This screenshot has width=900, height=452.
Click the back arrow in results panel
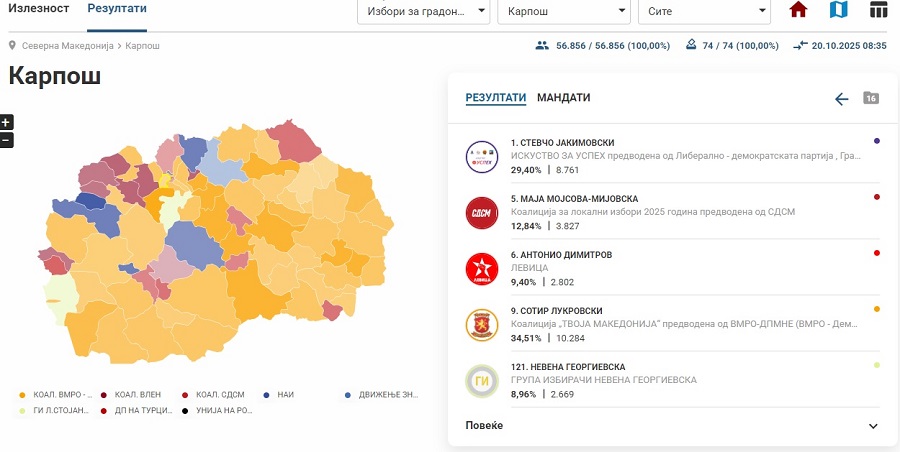(841, 98)
